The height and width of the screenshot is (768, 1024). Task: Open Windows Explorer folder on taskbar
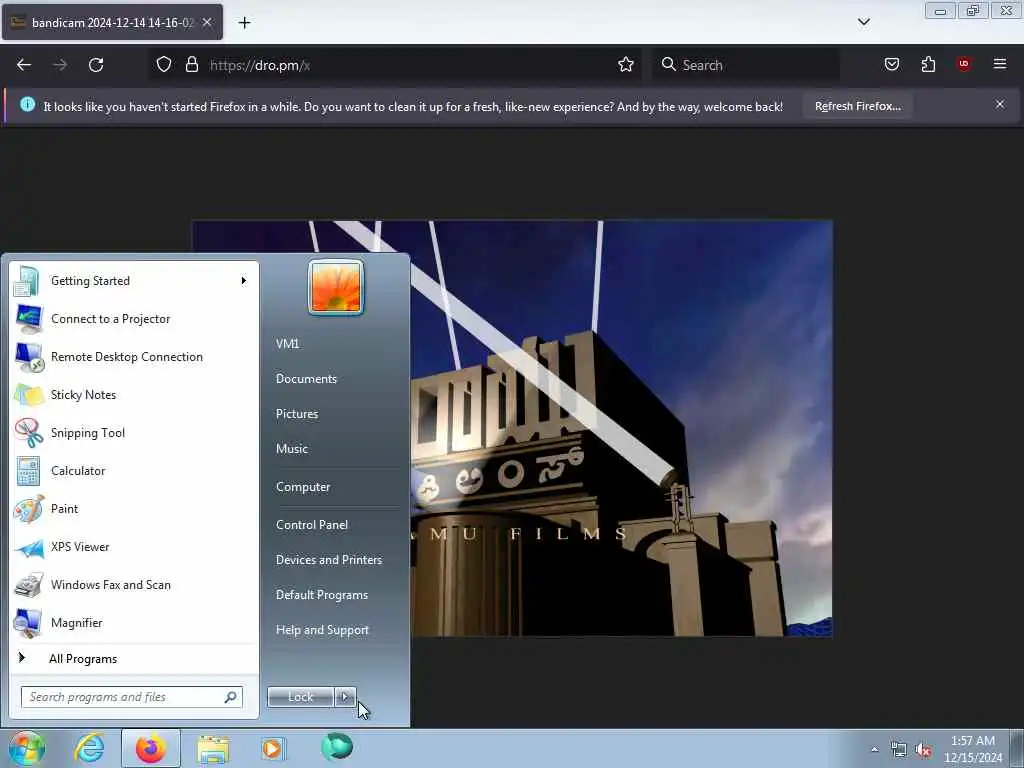point(214,748)
